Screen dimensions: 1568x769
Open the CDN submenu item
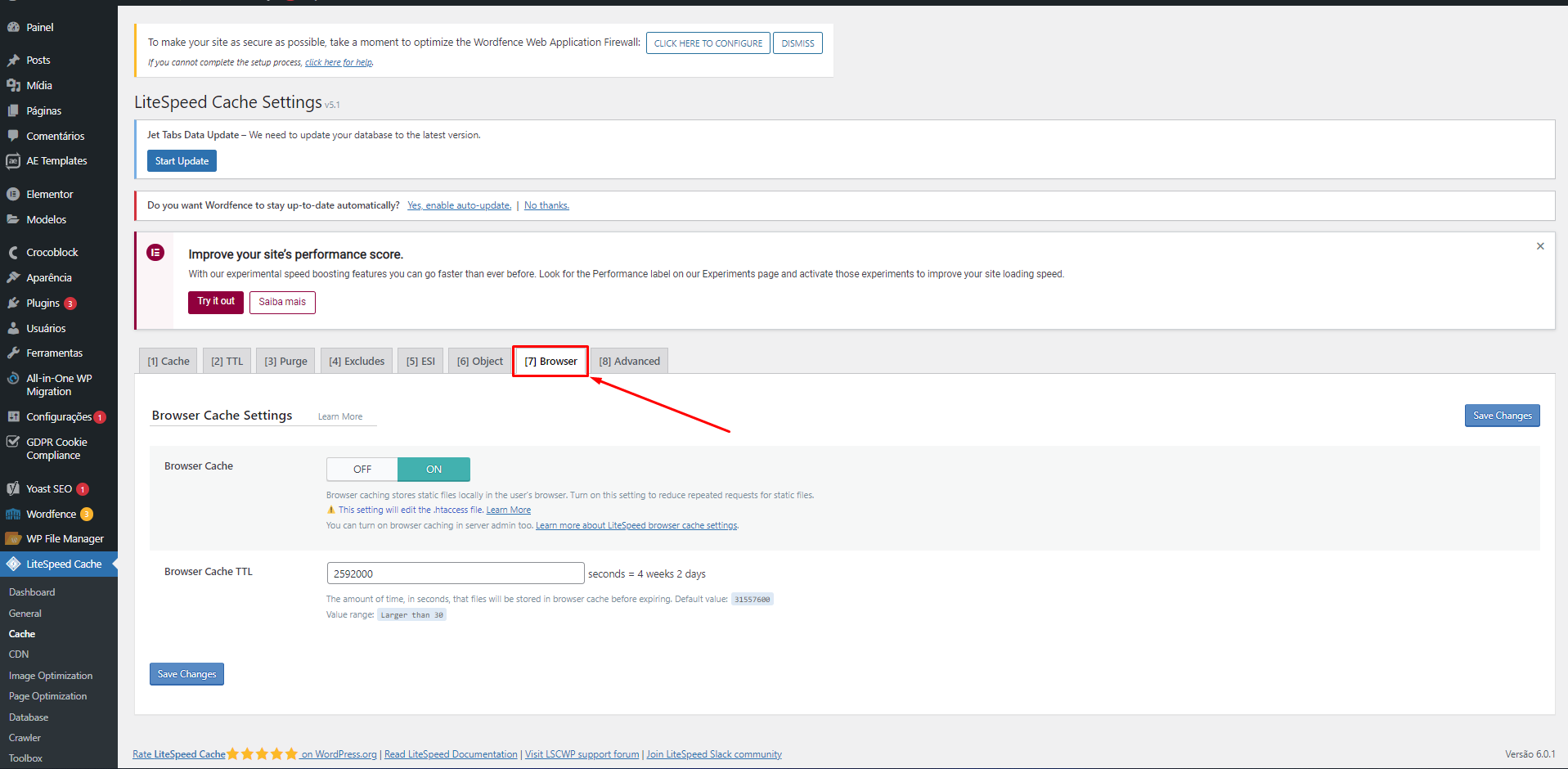[19, 654]
